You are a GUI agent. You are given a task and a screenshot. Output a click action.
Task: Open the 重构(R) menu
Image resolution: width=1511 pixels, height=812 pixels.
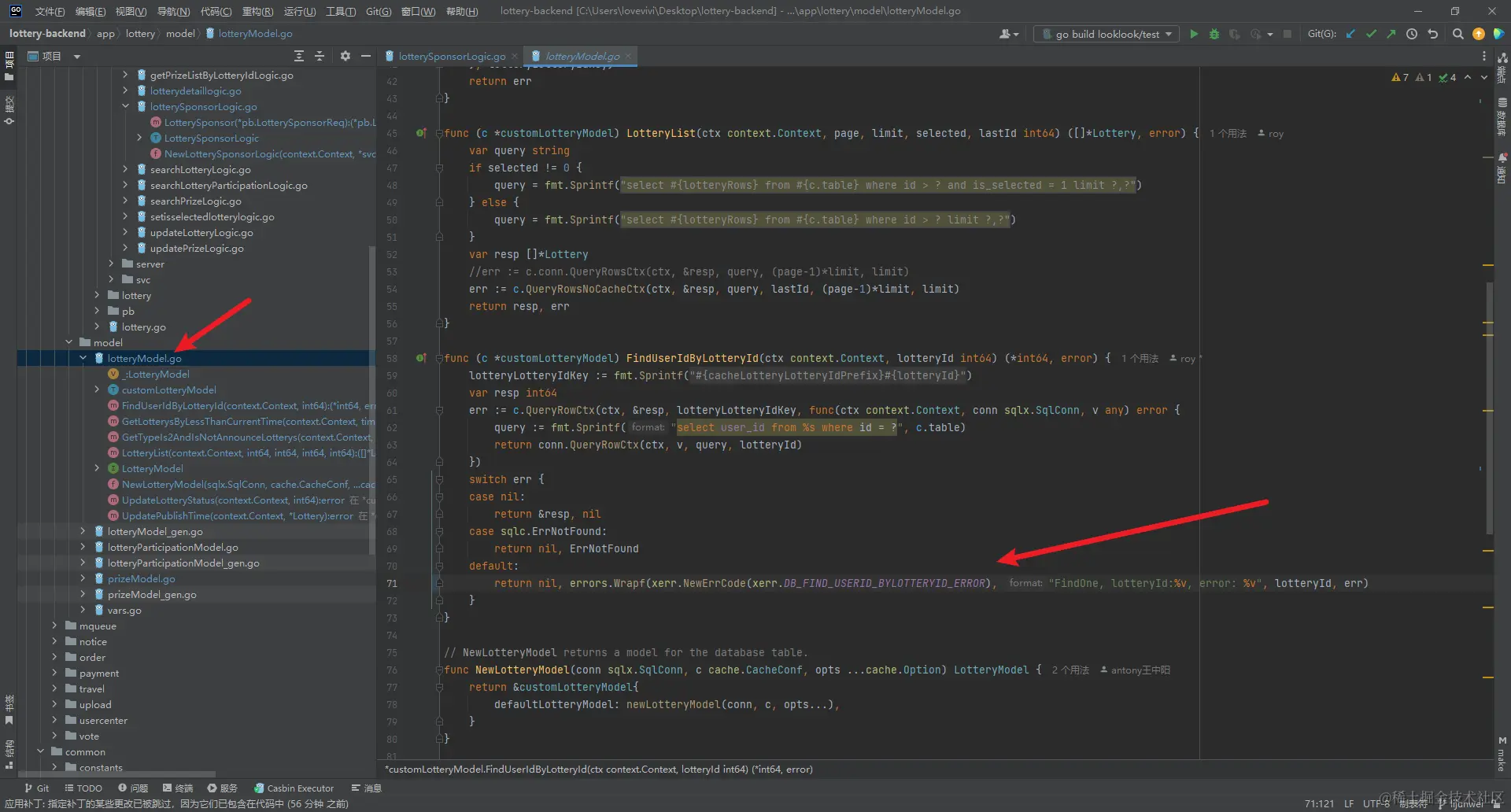point(257,11)
